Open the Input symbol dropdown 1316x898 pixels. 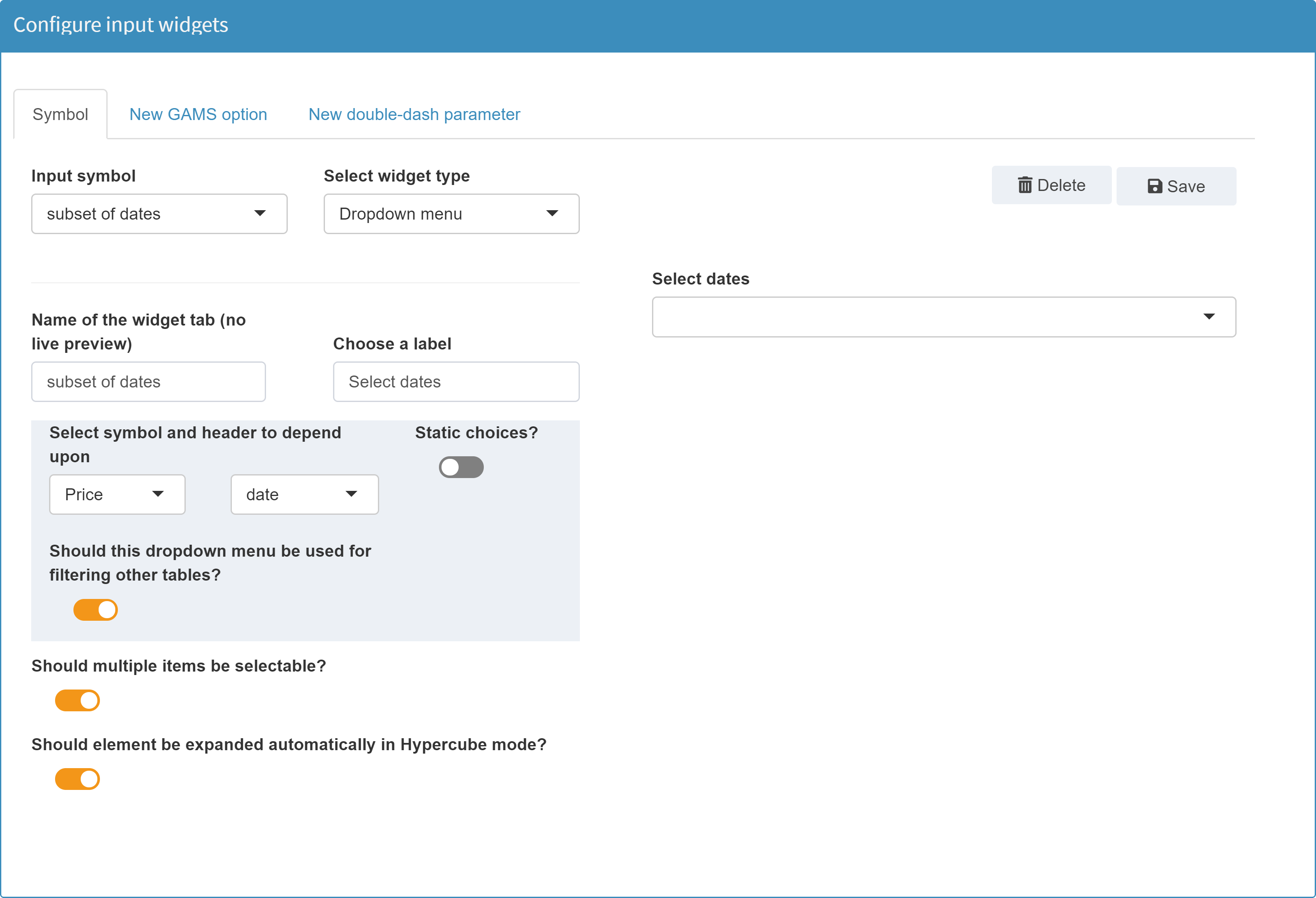point(159,214)
